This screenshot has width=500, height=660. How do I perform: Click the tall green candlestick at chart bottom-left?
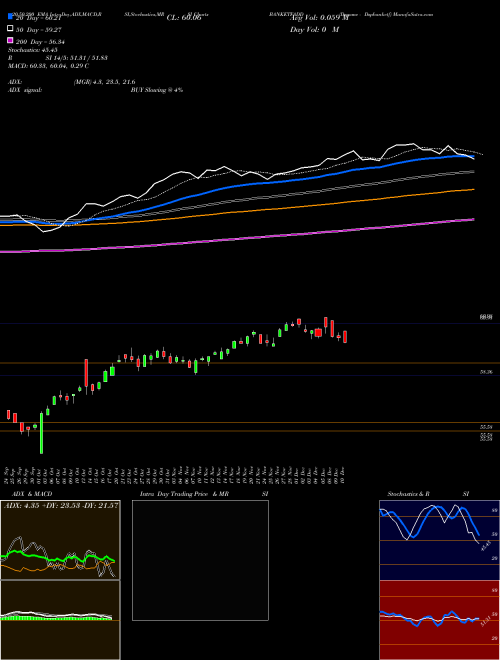[41, 433]
